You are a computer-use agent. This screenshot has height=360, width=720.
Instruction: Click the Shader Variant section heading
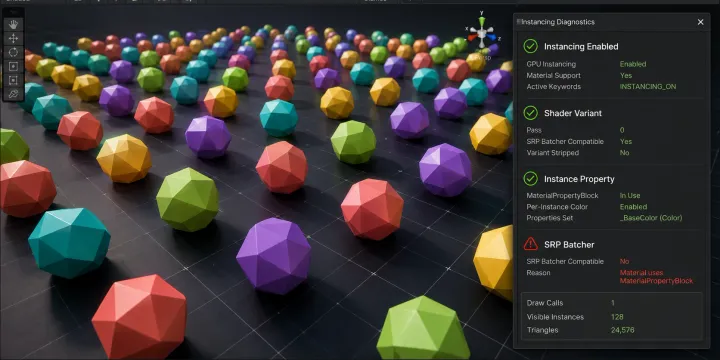(573, 113)
